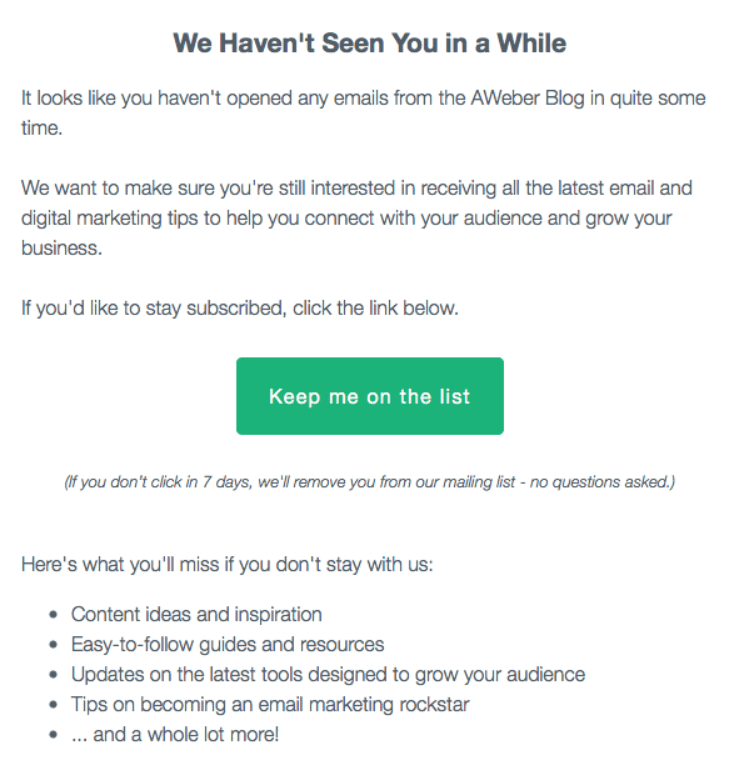Click the green Keep me on the list button
Viewport: 738px width, 782px height.
(x=369, y=396)
